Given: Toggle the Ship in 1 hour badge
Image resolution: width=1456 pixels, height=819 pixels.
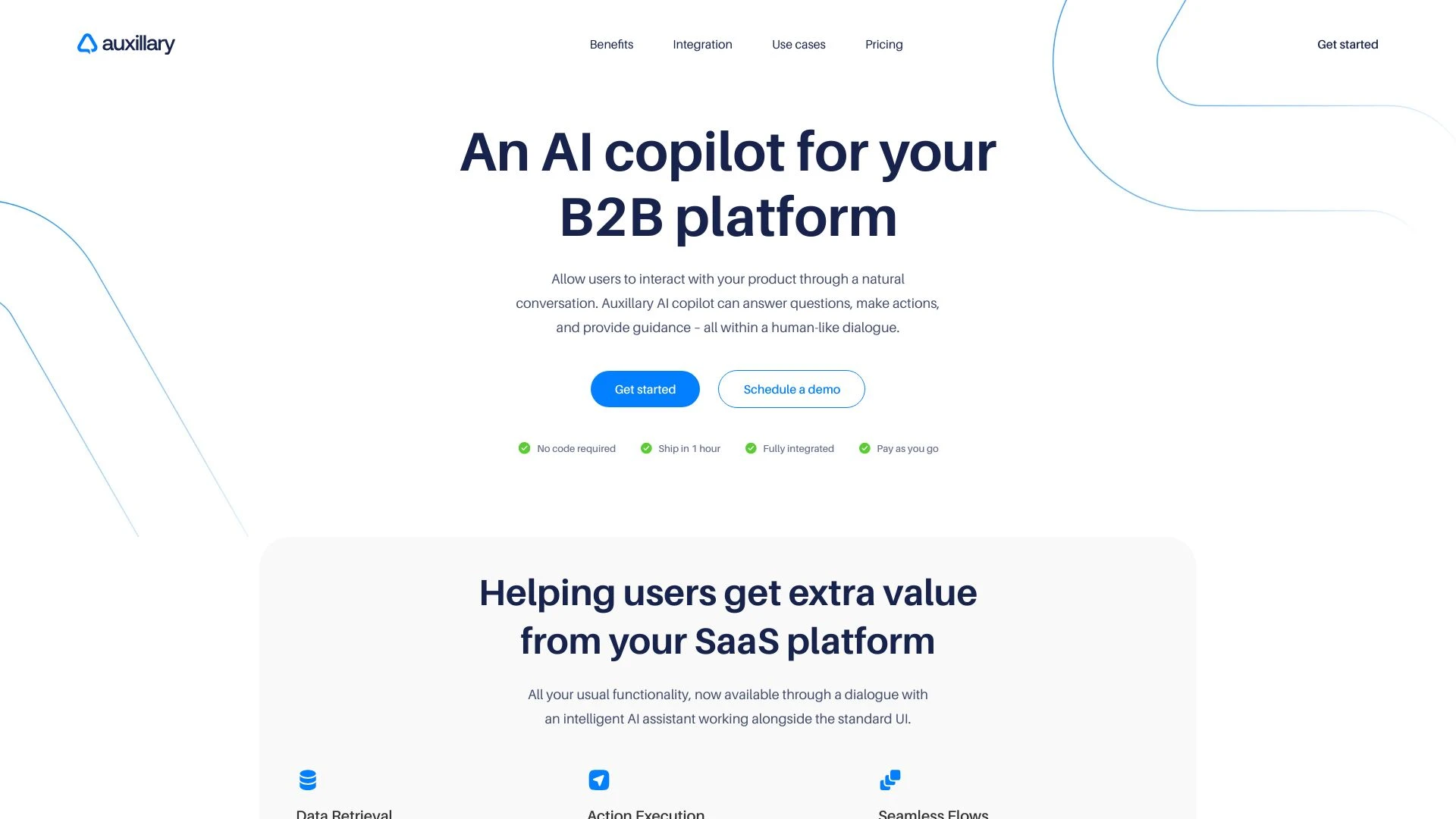Looking at the screenshot, I should [x=680, y=448].
